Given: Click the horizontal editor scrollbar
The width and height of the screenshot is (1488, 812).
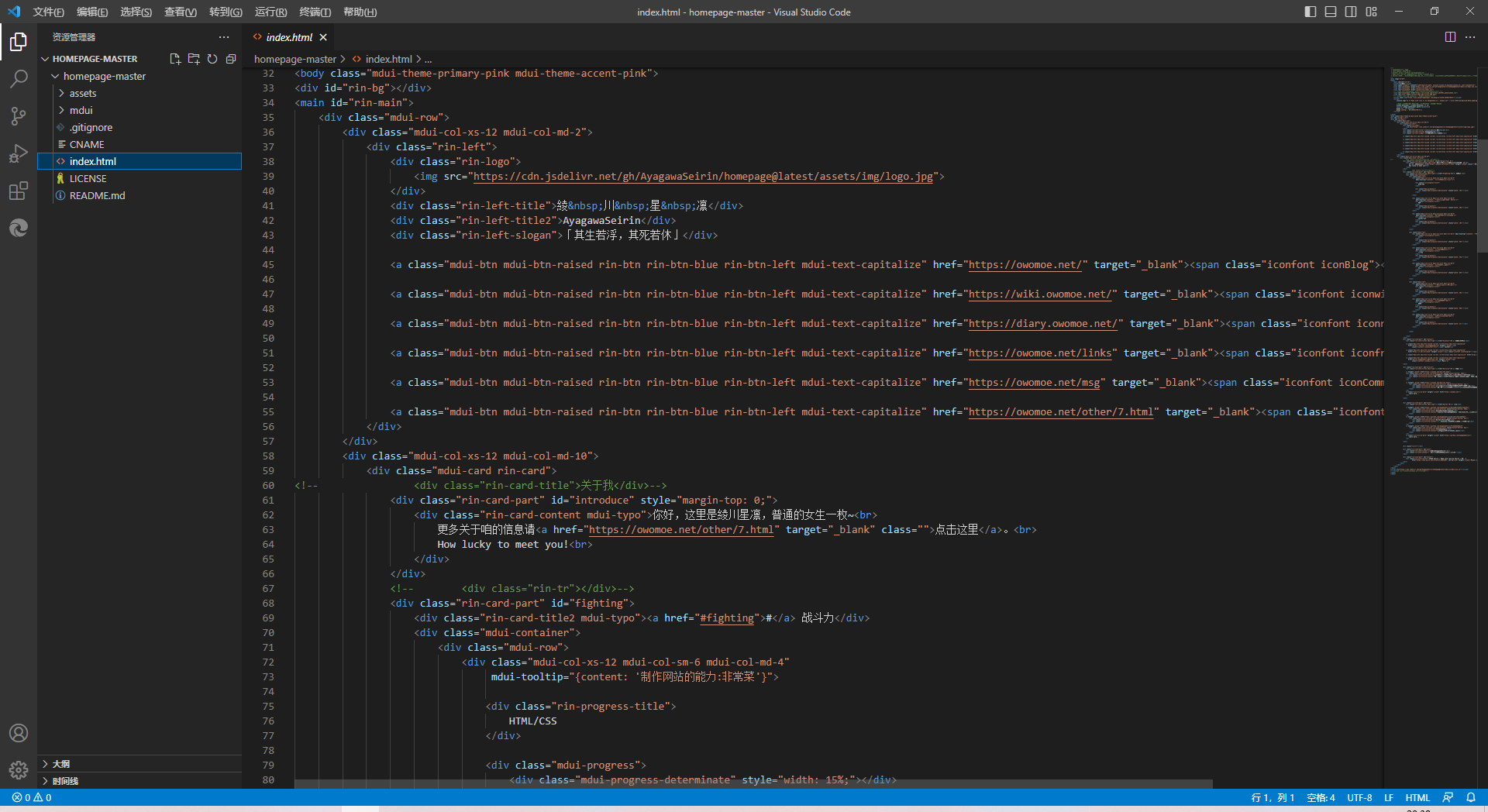Looking at the screenshot, I should pos(753,784).
